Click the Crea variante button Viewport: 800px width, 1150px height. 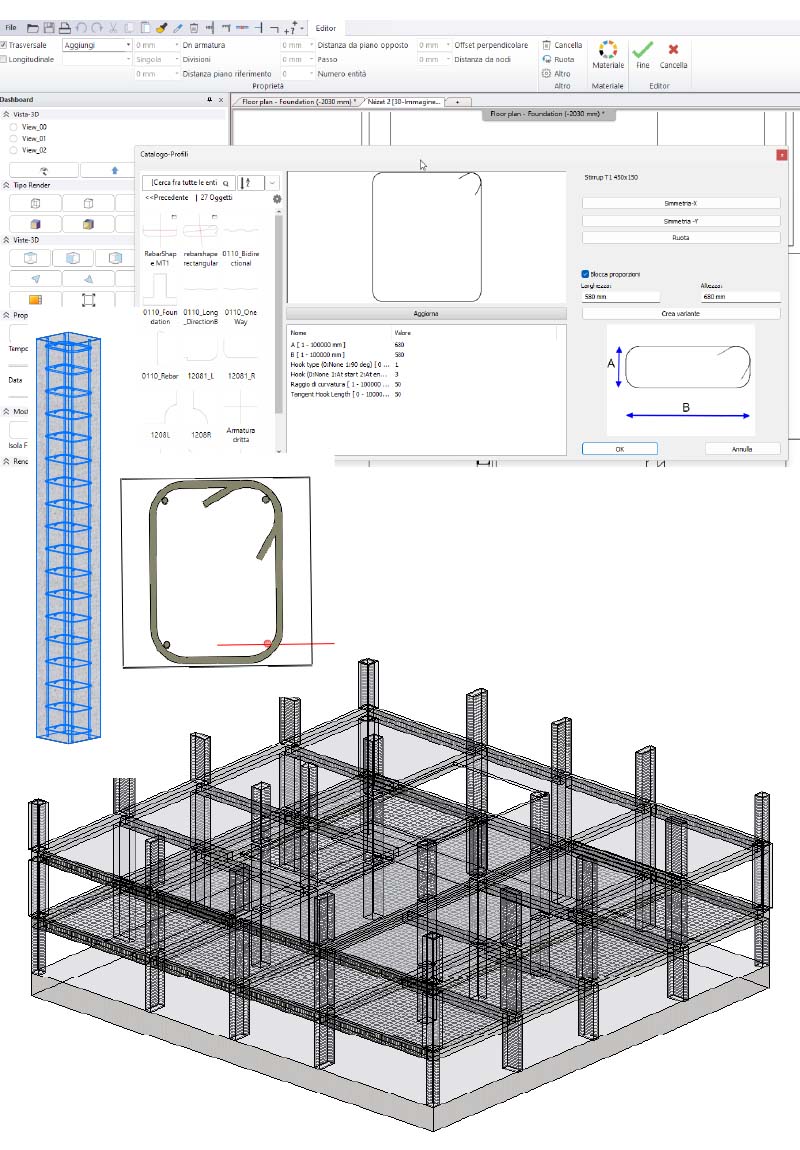[680, 311]
